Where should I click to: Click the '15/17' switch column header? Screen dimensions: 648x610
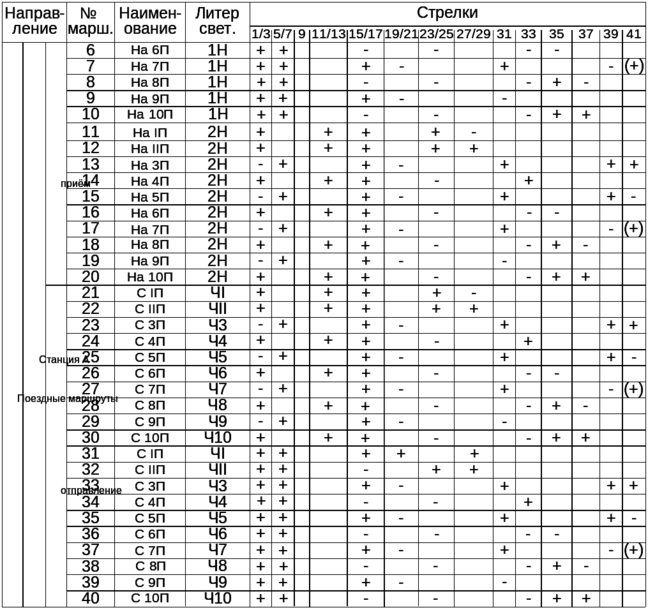coord(365,34)
